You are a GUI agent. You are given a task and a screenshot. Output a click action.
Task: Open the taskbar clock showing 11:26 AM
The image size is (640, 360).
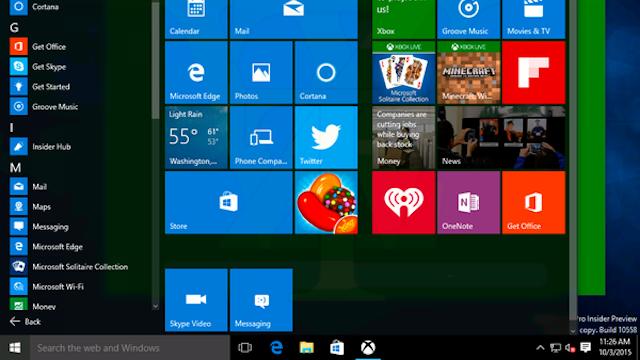615,347
